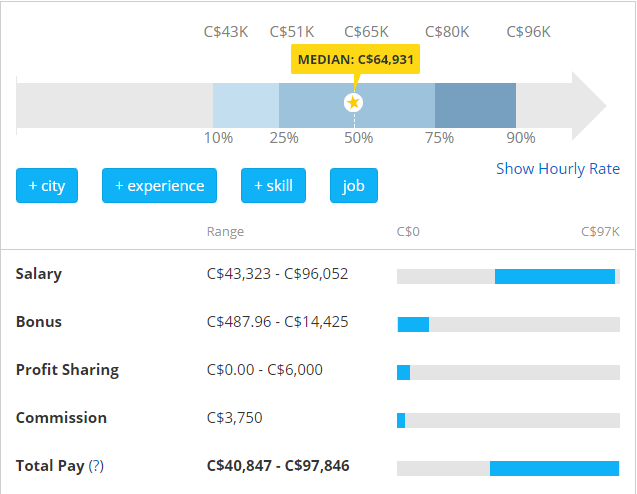Screen dimensions: 637x494
Task: Click the Total Pay row label
Action: [49, 466]
